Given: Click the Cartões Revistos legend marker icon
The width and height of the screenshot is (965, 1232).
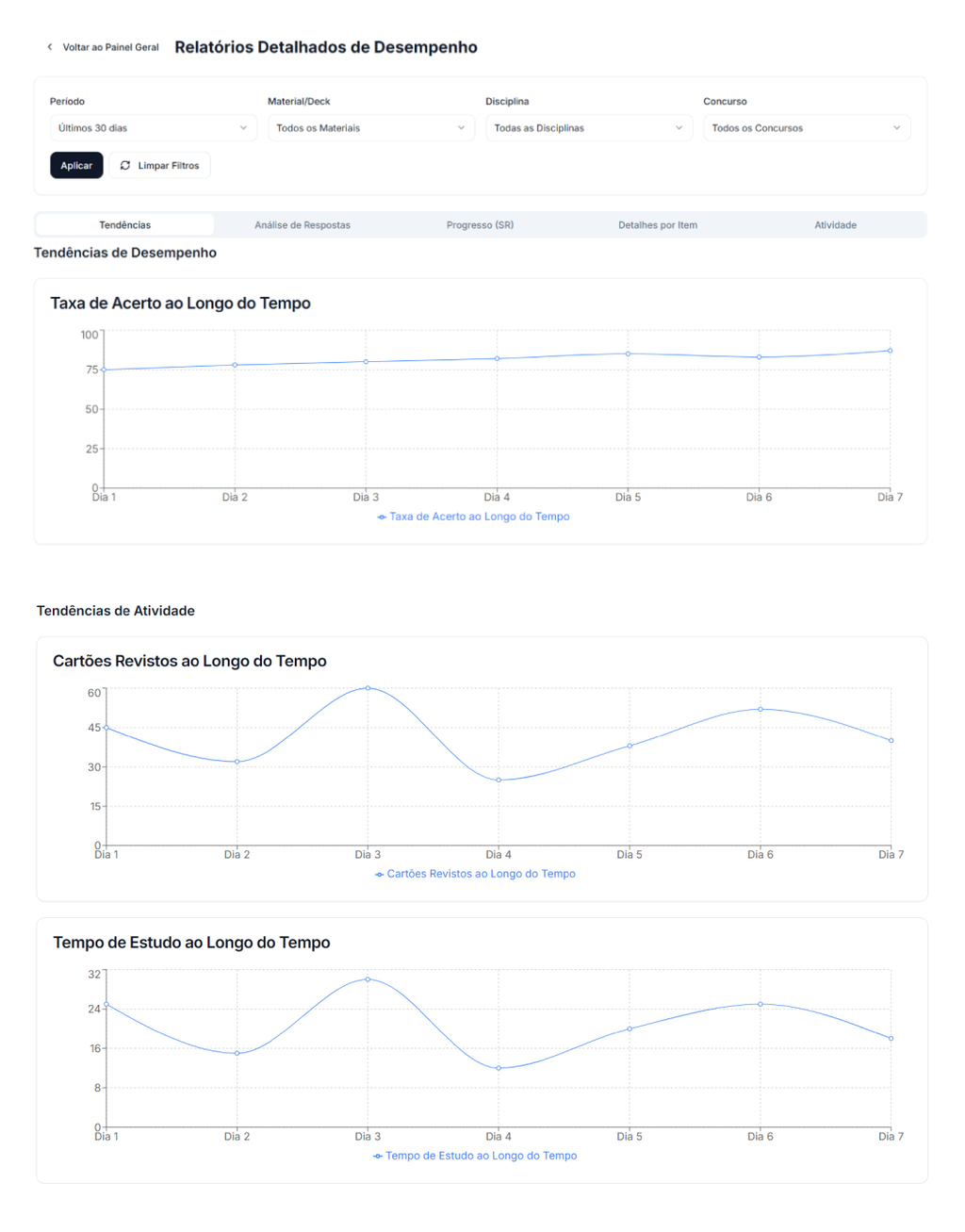Looking at the screenshot, I should pyautogui.click(x=379, y=875).
